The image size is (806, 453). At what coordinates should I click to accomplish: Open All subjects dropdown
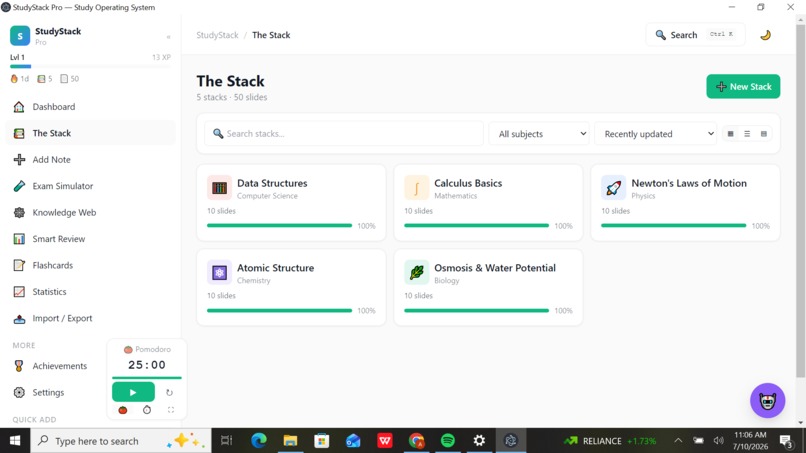click(539, 134)
